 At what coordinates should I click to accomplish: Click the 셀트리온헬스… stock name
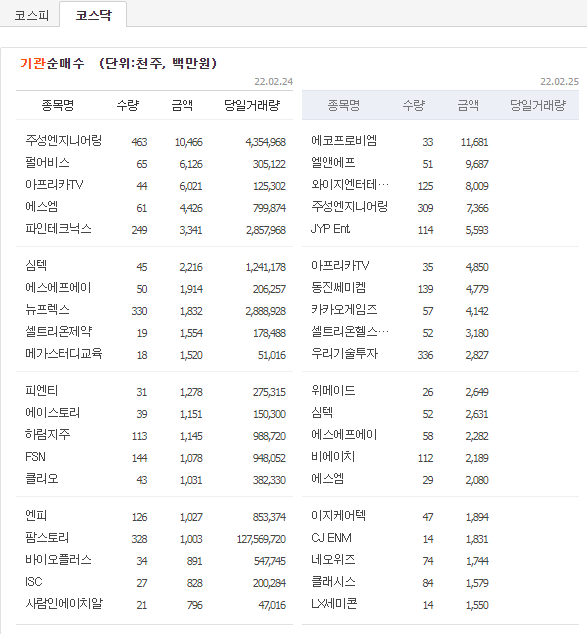tap(350, 332)
